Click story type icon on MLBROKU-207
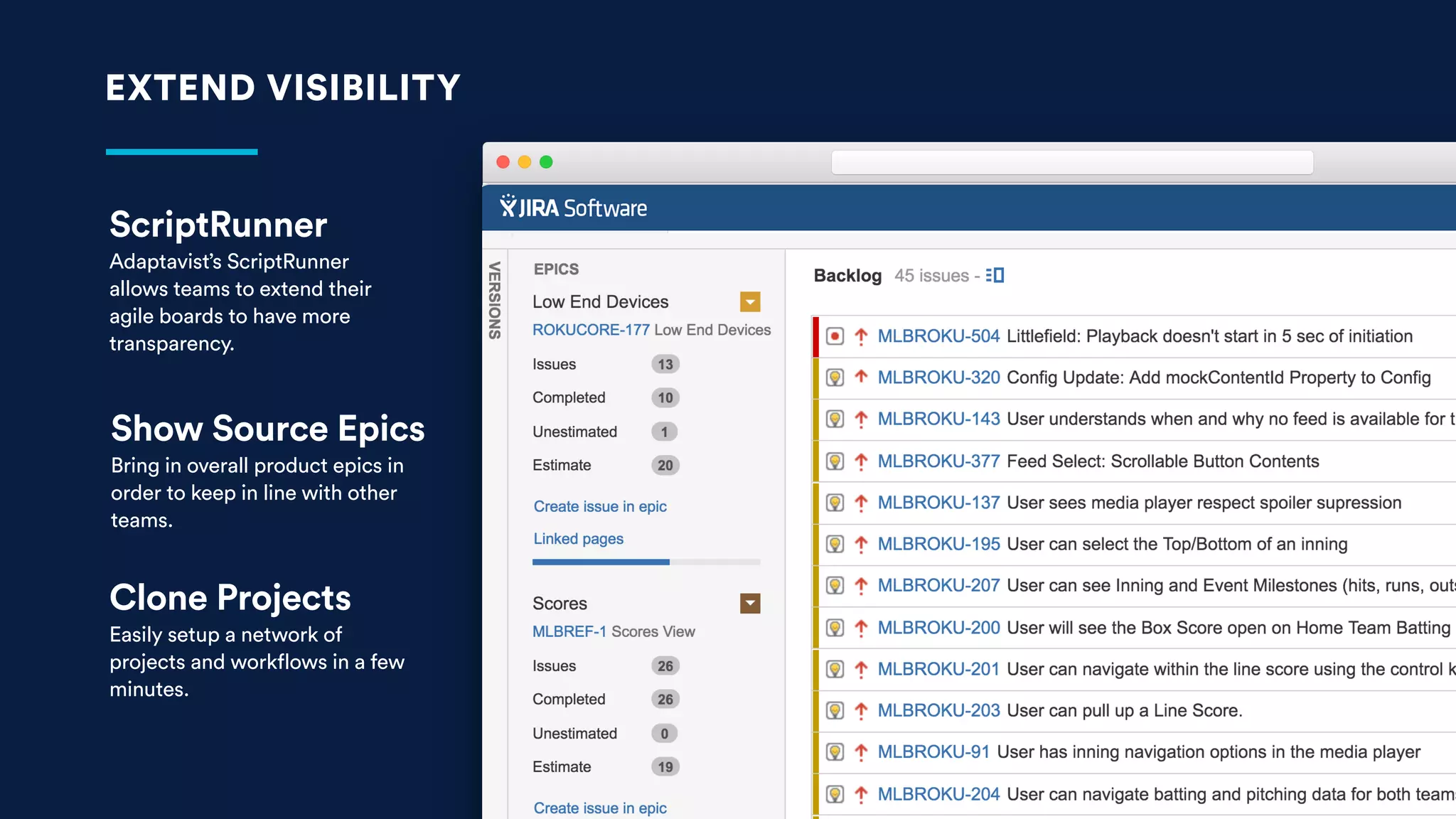The height and width of the screenshot is (819, 1456). tap(835, 585)
